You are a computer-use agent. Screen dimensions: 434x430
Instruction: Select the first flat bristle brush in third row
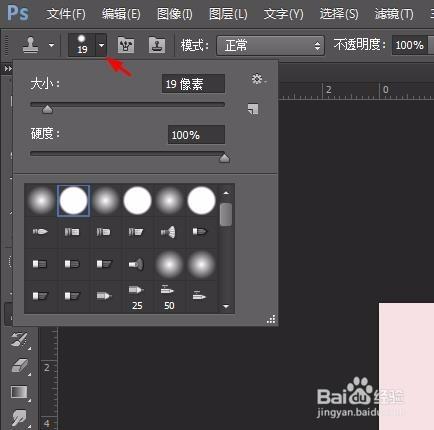pos(40,264)
